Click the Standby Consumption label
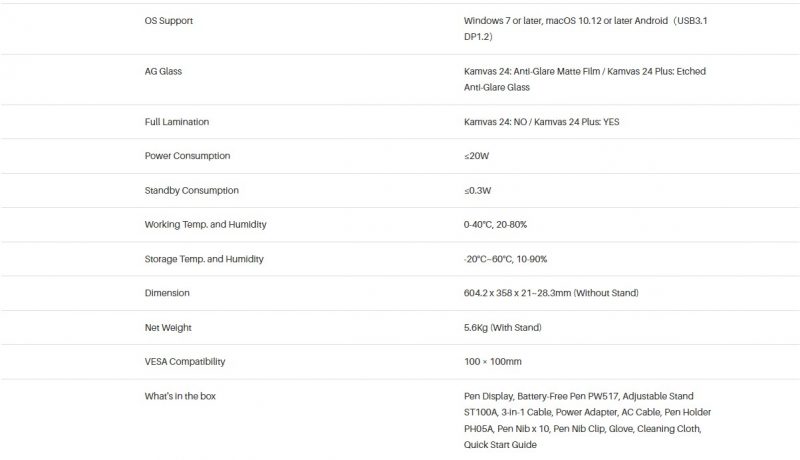 point(191,190)
